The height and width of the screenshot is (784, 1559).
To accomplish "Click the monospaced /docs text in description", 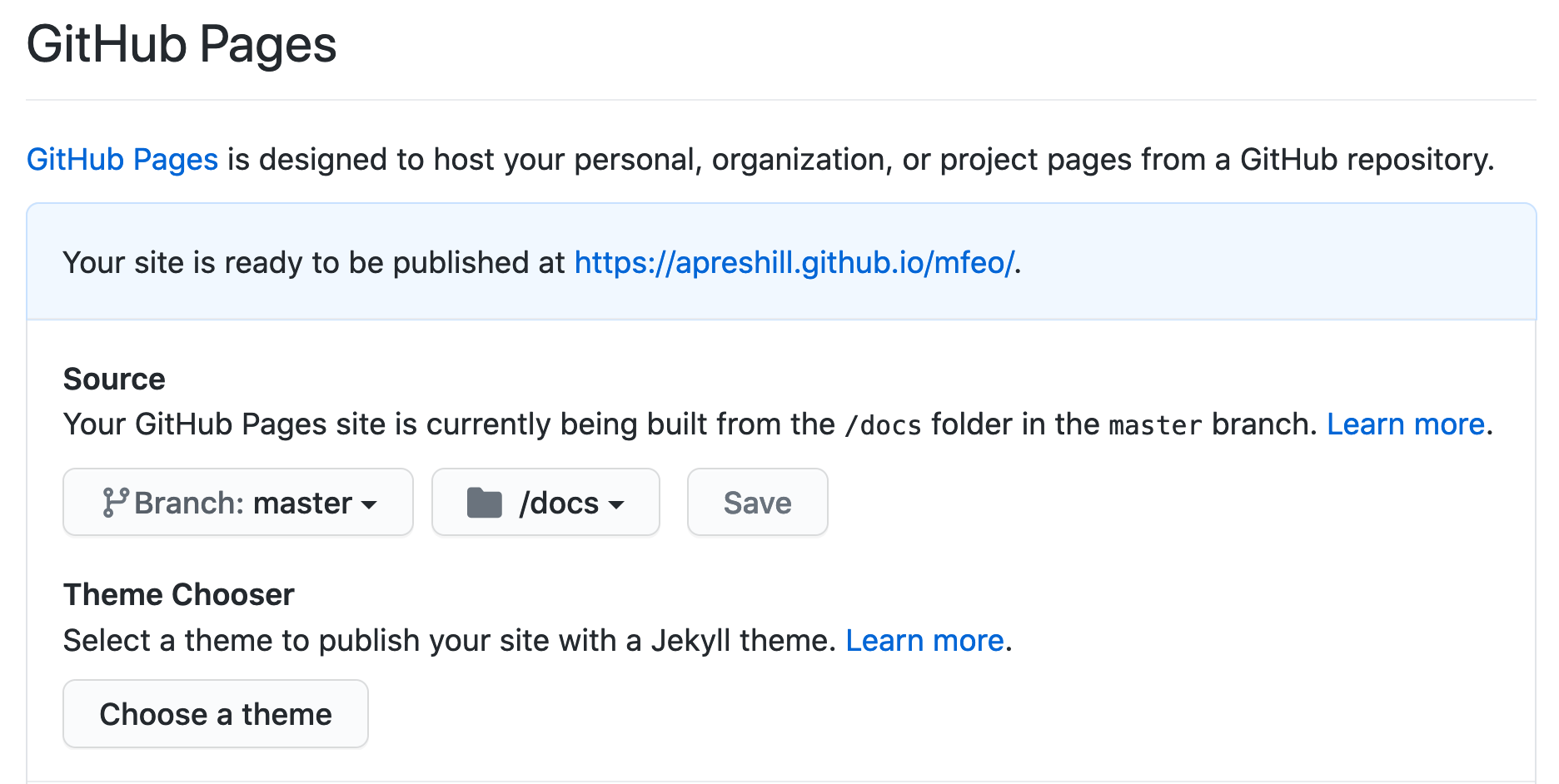I will (x=883, y=425).
